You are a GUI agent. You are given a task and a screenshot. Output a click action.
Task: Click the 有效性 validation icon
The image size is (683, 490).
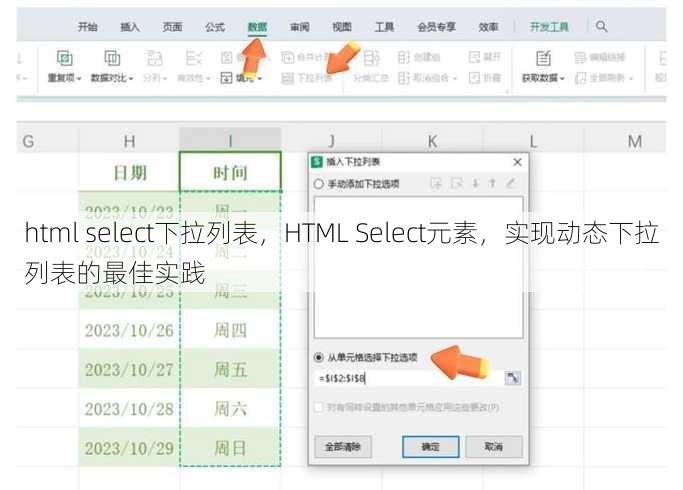[x=193, y=58]
